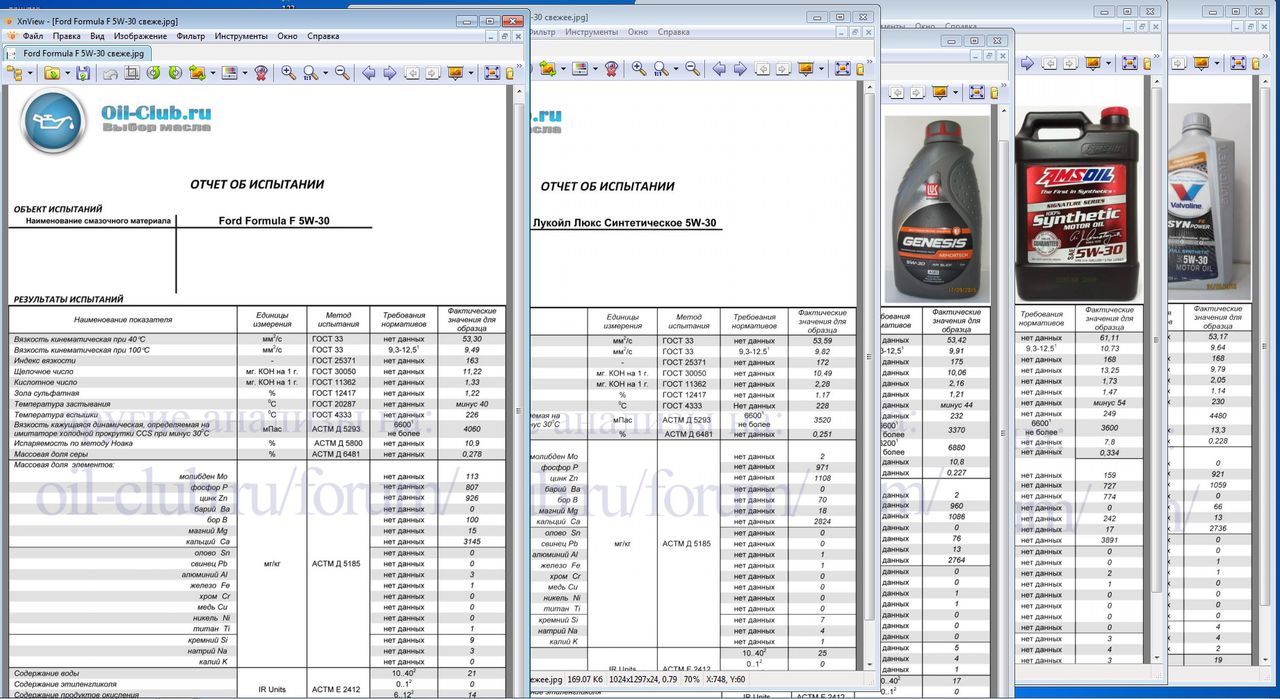The width and height of the screenshot is (1280, 699).
Task: Click the Lukoil Genesis bottle photo
Action: tap(937, 210)
